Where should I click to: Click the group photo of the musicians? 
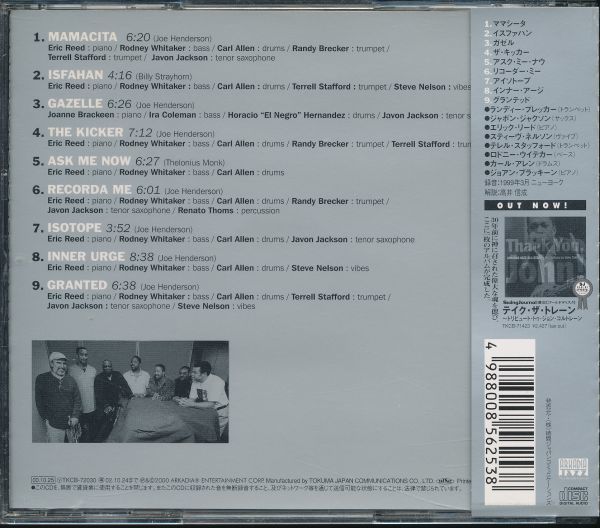tap(130, 391)
